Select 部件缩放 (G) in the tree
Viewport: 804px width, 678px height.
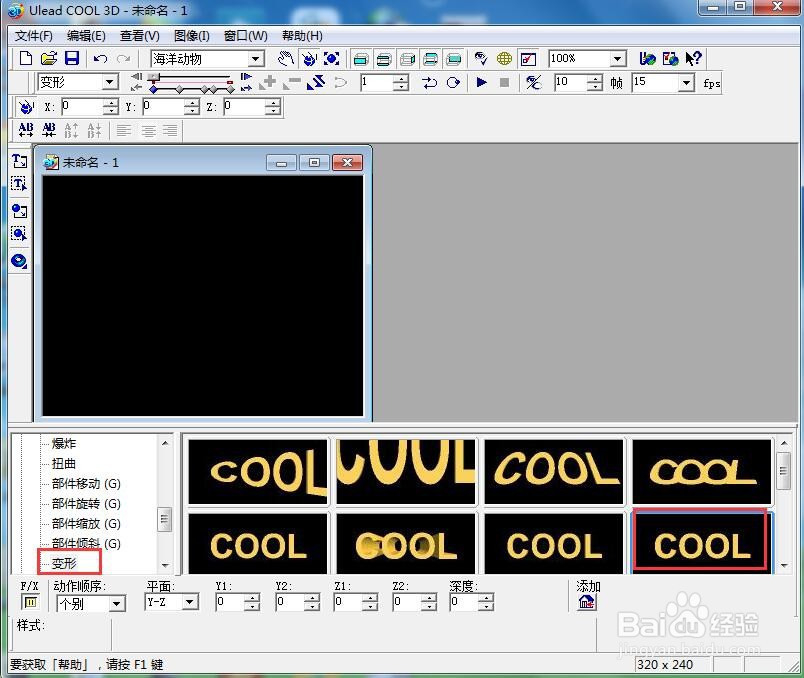[x=86, y=524]
